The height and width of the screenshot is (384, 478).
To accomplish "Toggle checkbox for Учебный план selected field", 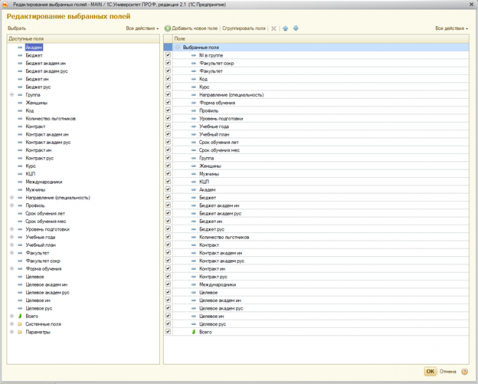I will (168, 134).
